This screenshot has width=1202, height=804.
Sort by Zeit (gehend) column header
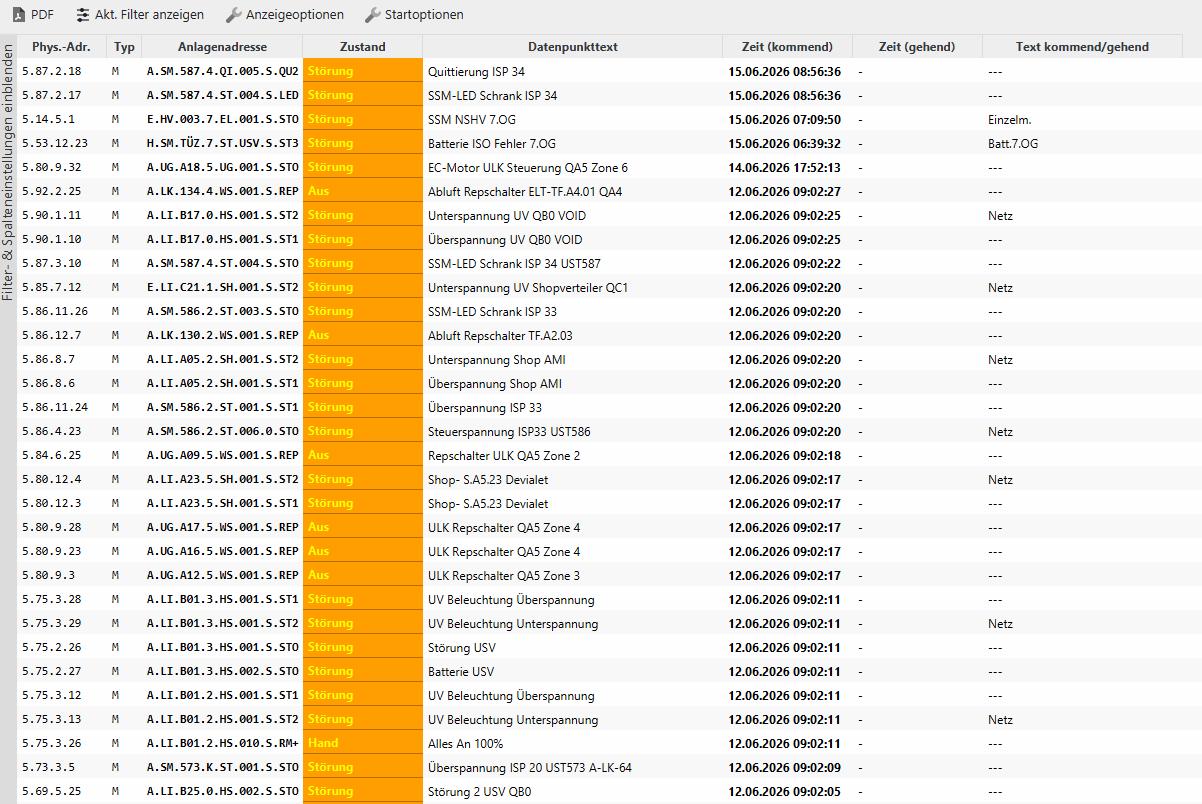(x=917, y=47)
